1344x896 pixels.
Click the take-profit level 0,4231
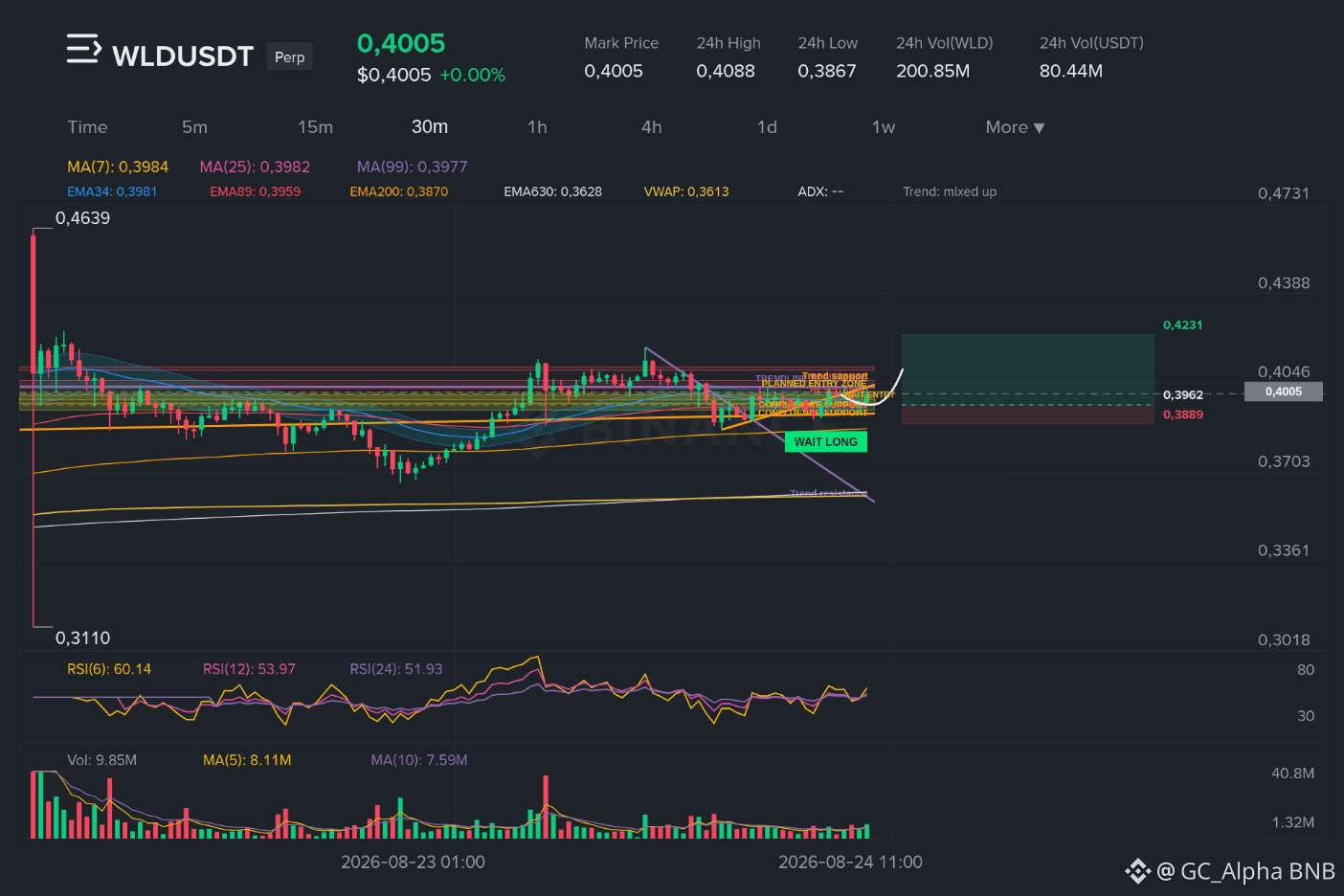(x=1183, y=325)
